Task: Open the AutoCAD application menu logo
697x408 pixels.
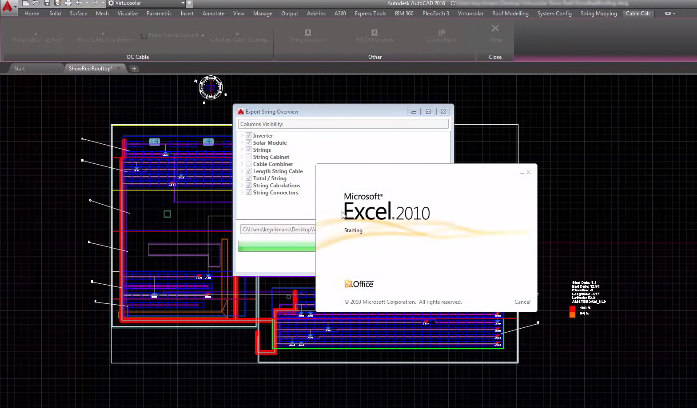Action: (8, 6)
